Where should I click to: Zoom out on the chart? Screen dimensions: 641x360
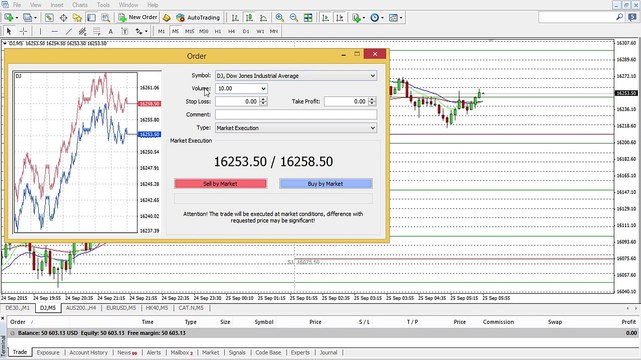(294, 18)
